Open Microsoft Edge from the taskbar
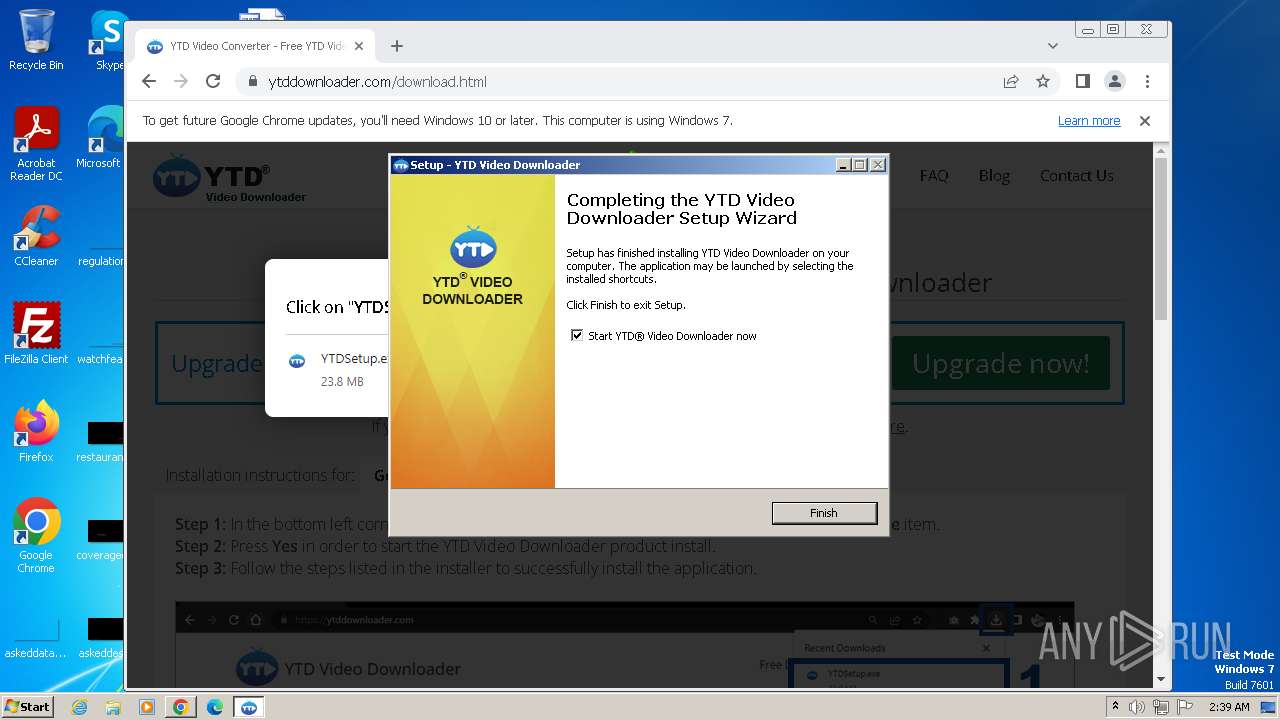 click(215, 707)
